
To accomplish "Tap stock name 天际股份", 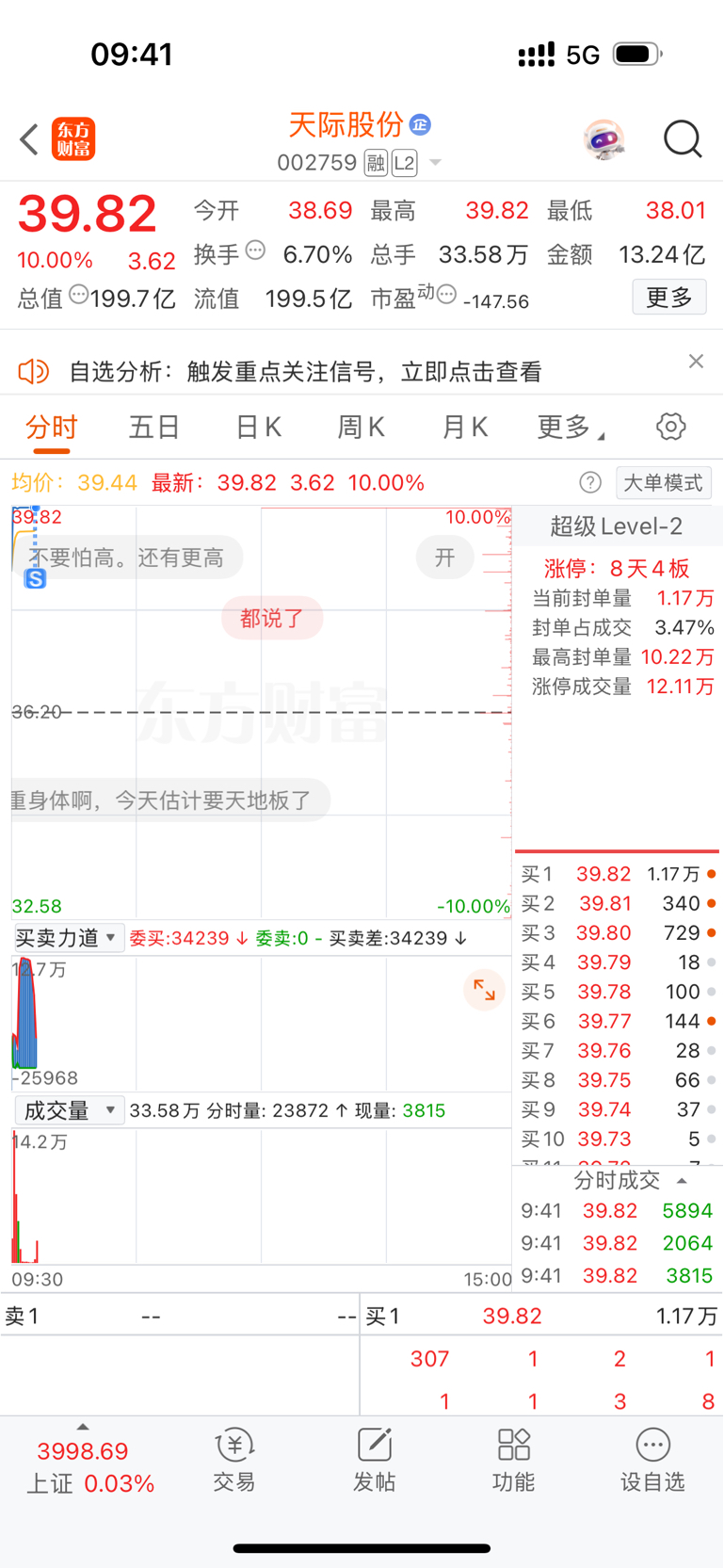I will coord(346,124).
